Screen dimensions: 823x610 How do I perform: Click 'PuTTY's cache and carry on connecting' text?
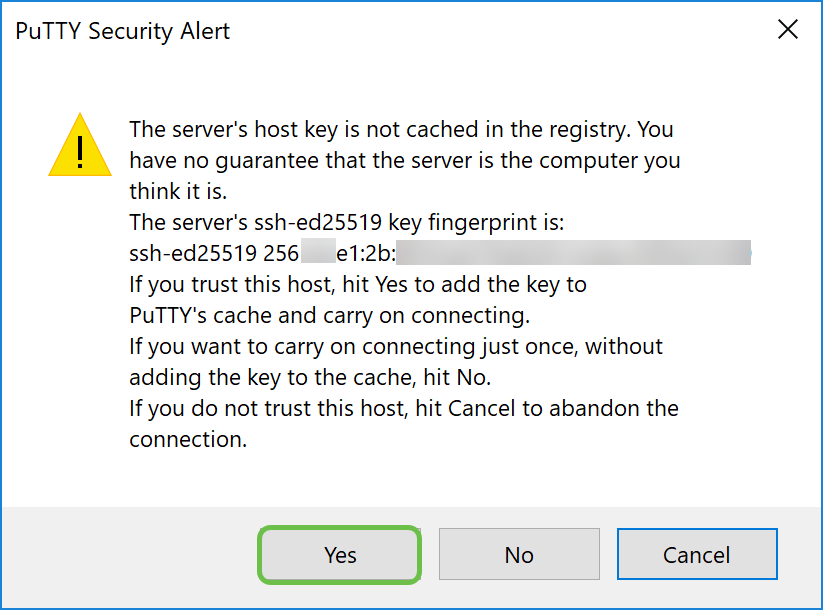[x=329, y=315]
